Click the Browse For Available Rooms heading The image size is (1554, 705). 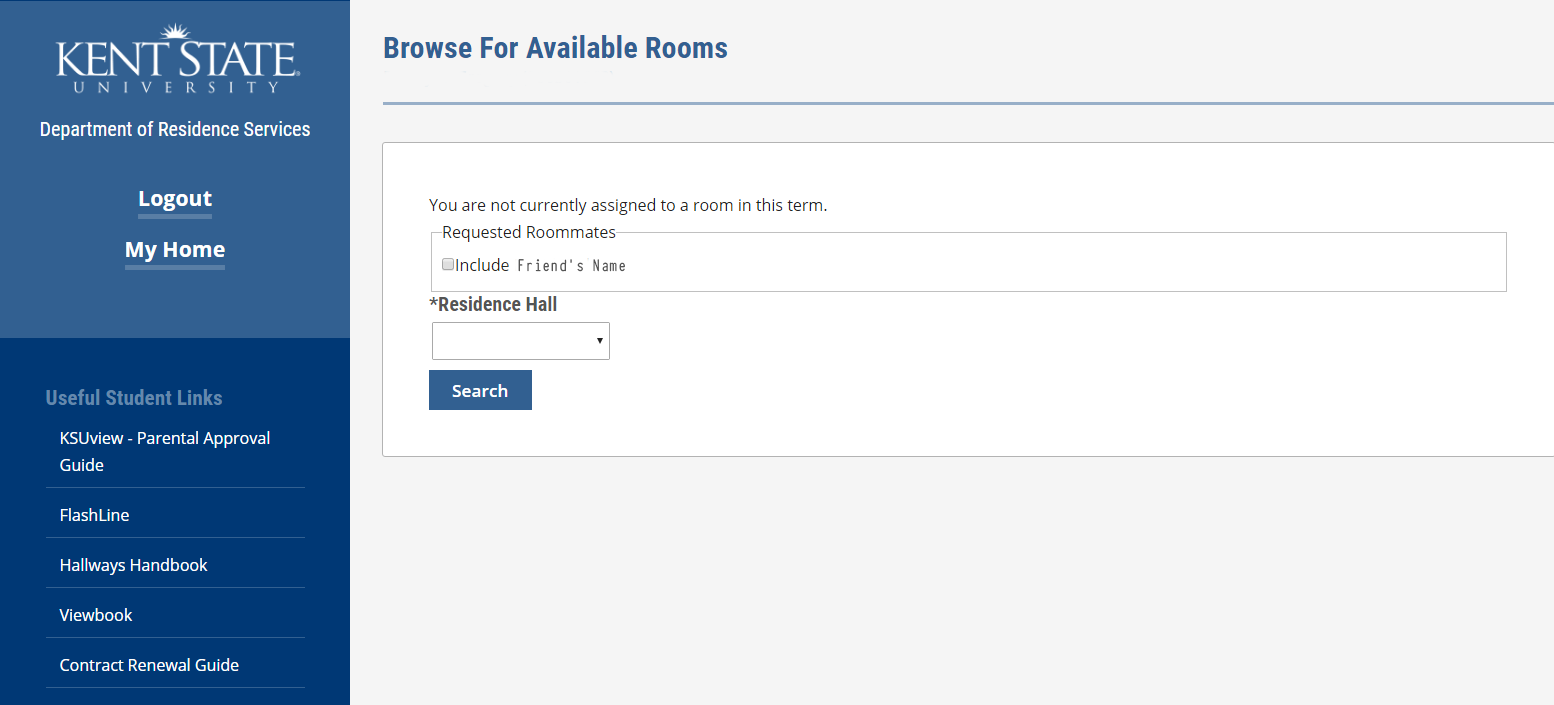point(555,48)
